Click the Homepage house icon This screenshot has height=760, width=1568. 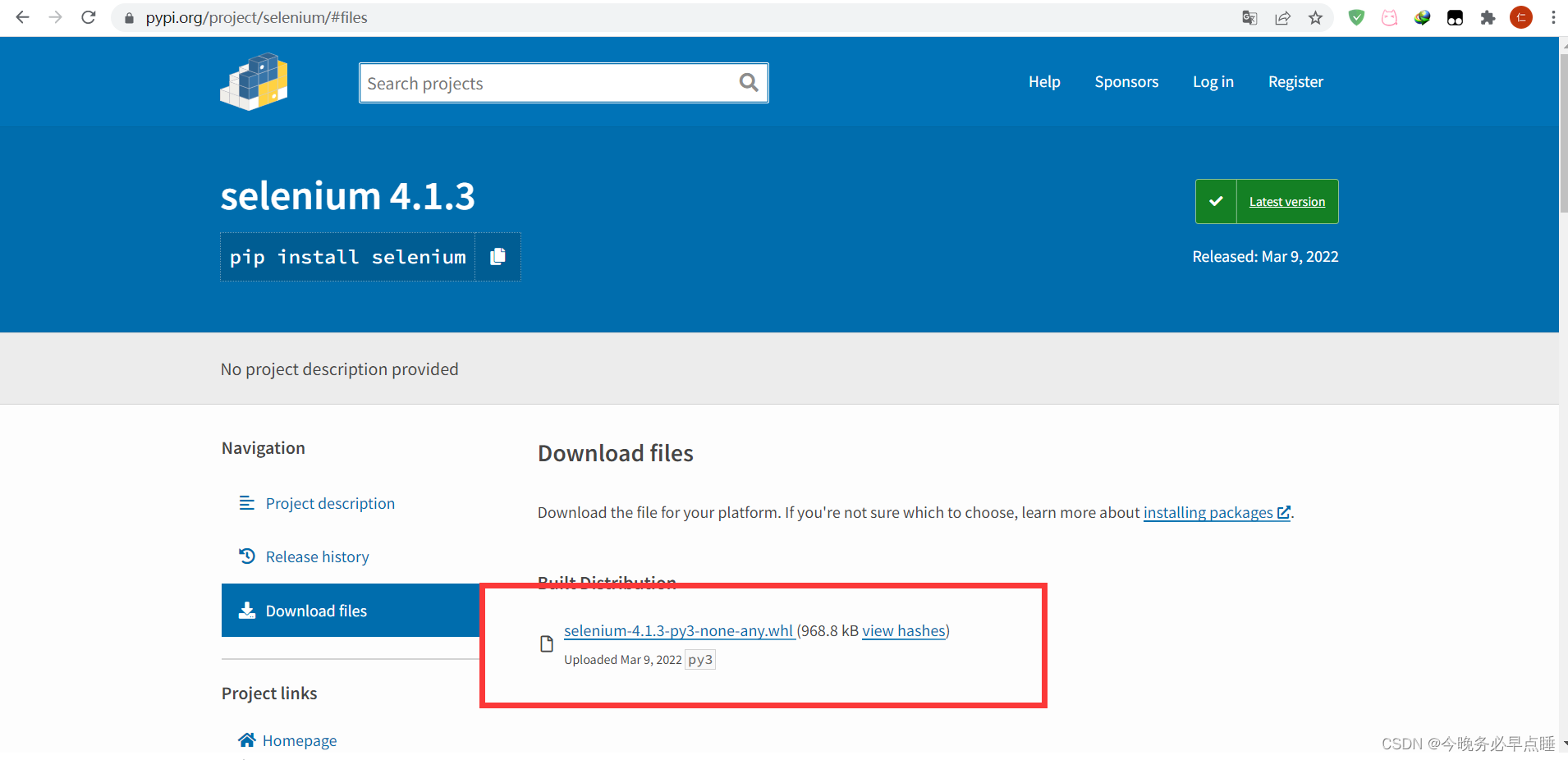click(246, 739)
